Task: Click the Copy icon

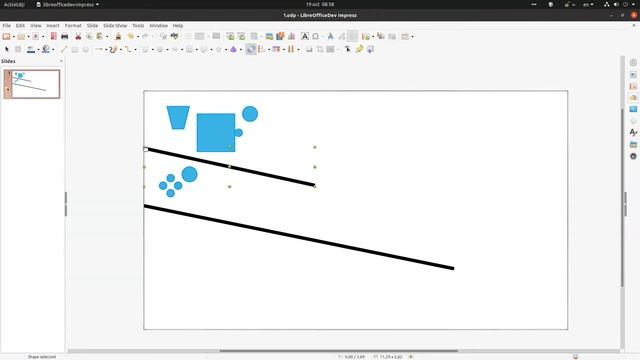Action: coord(89,36)
